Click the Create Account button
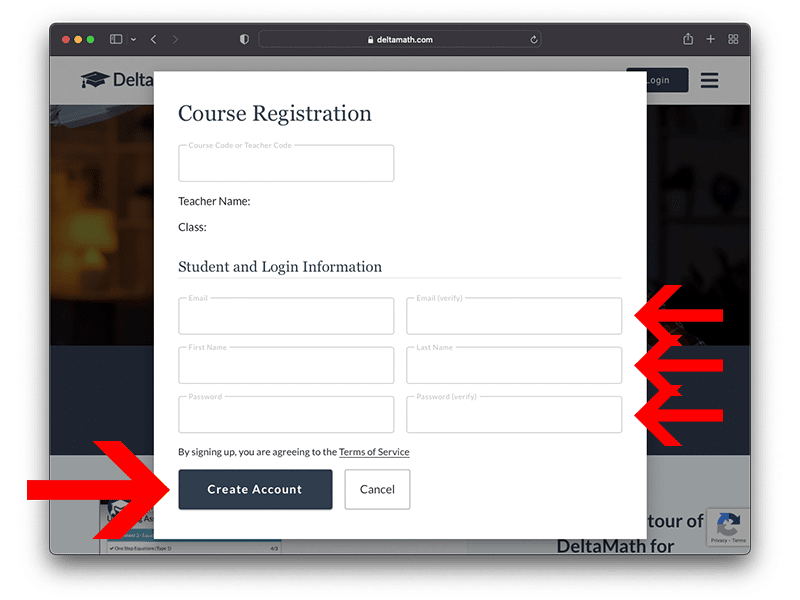The width and height of the screenshot is (800, 600). point(255,489)
